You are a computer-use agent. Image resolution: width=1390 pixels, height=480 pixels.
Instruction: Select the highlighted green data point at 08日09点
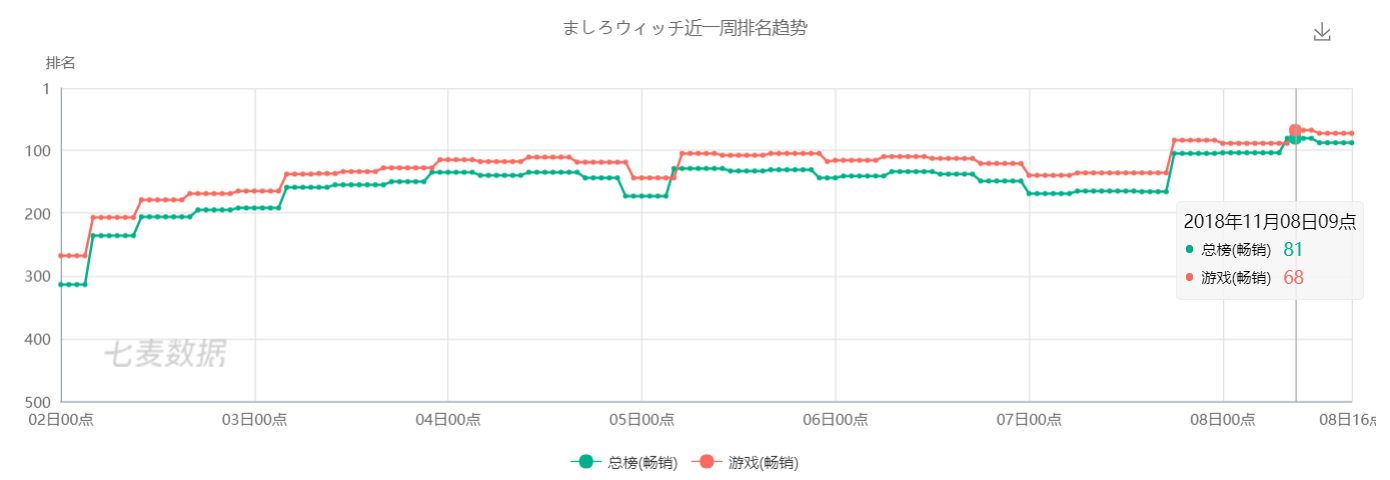tap(1296, 138)
